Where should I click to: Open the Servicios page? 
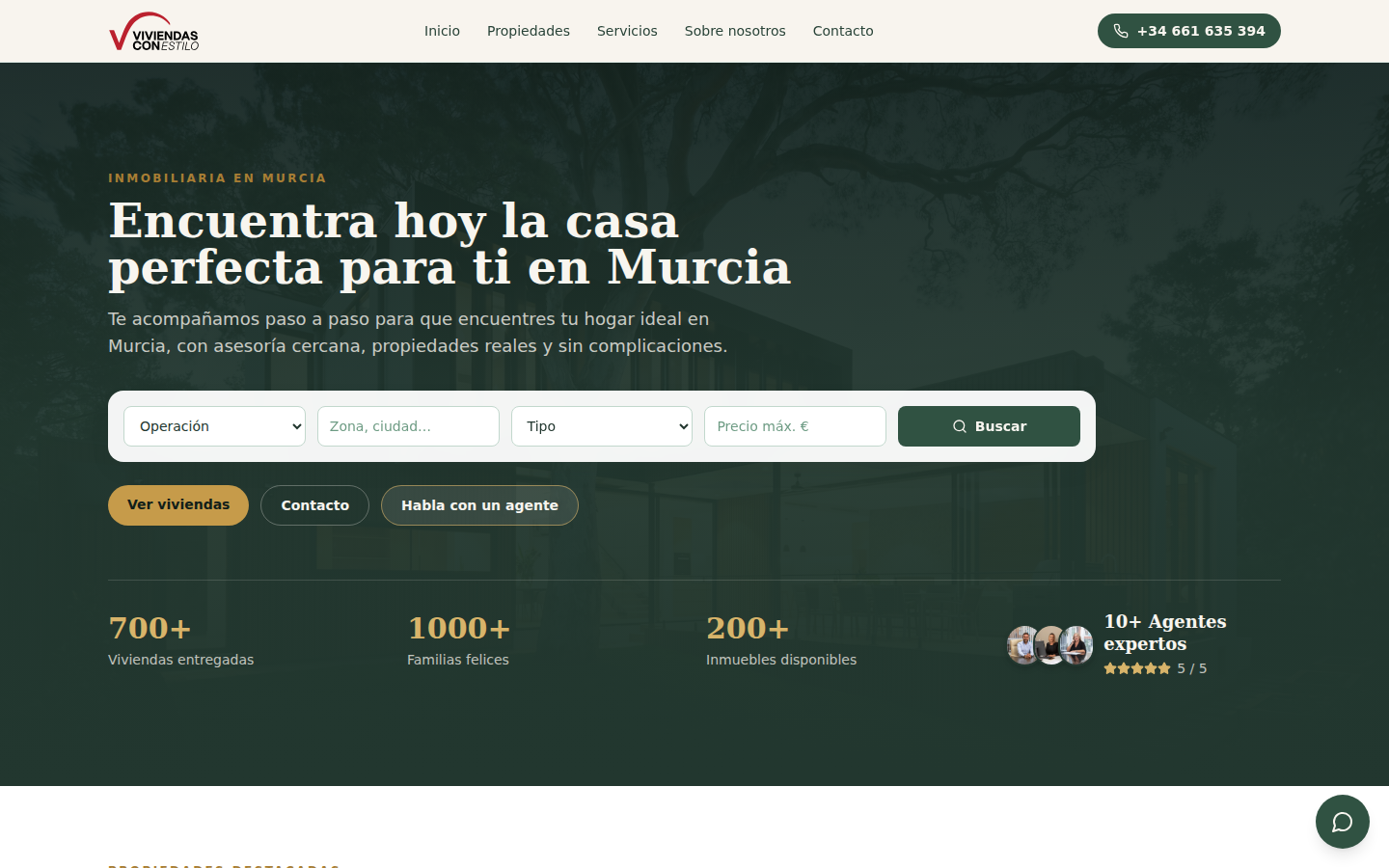(x=627, y=31)
